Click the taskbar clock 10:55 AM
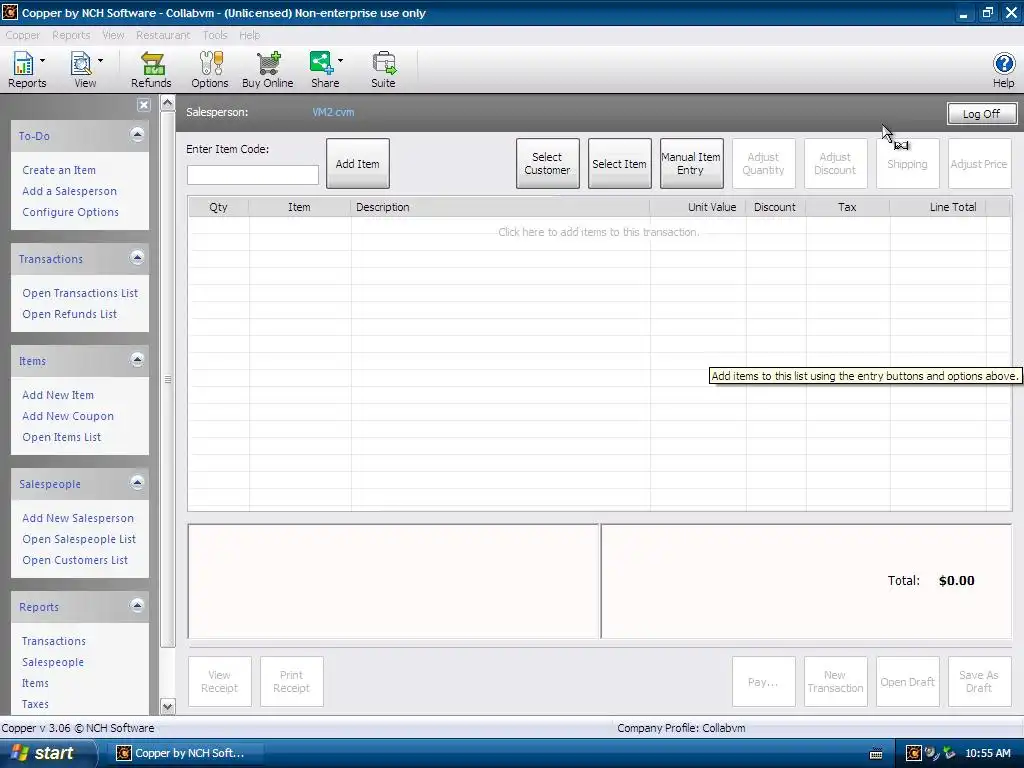The height and width of the screenshot is (768, 1024). click(x=987, y=753)
